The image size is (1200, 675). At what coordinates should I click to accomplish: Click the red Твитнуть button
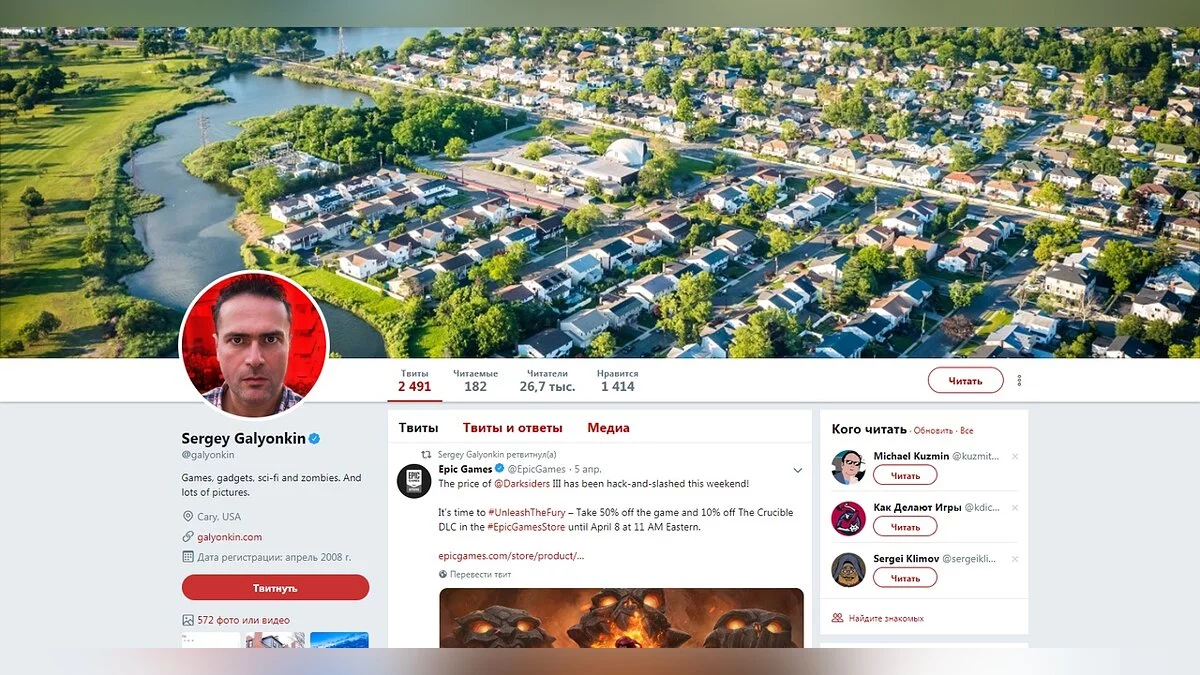(x=275, y=588)
